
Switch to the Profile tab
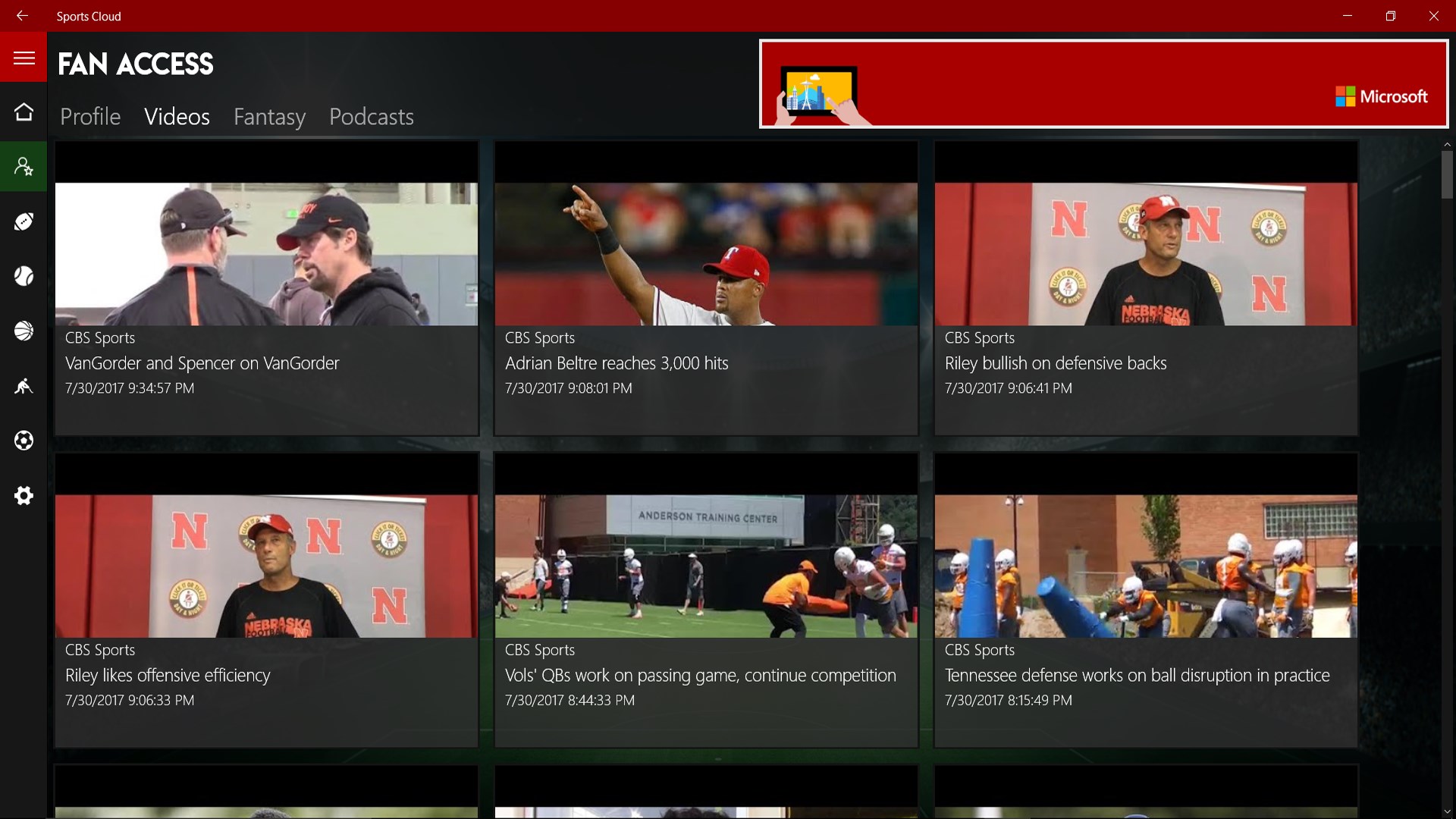pos(89,117)
